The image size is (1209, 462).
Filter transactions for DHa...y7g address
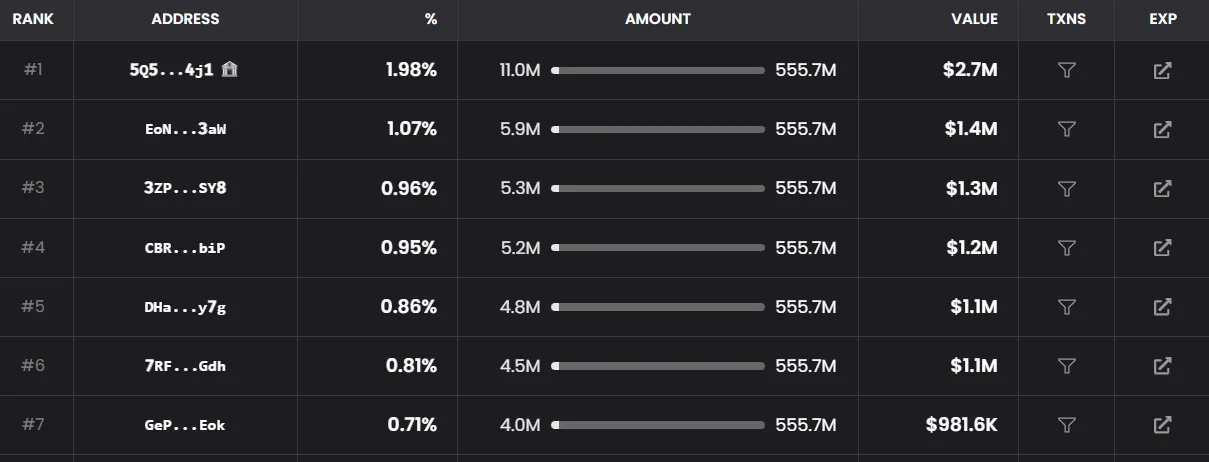[1066, 306]
